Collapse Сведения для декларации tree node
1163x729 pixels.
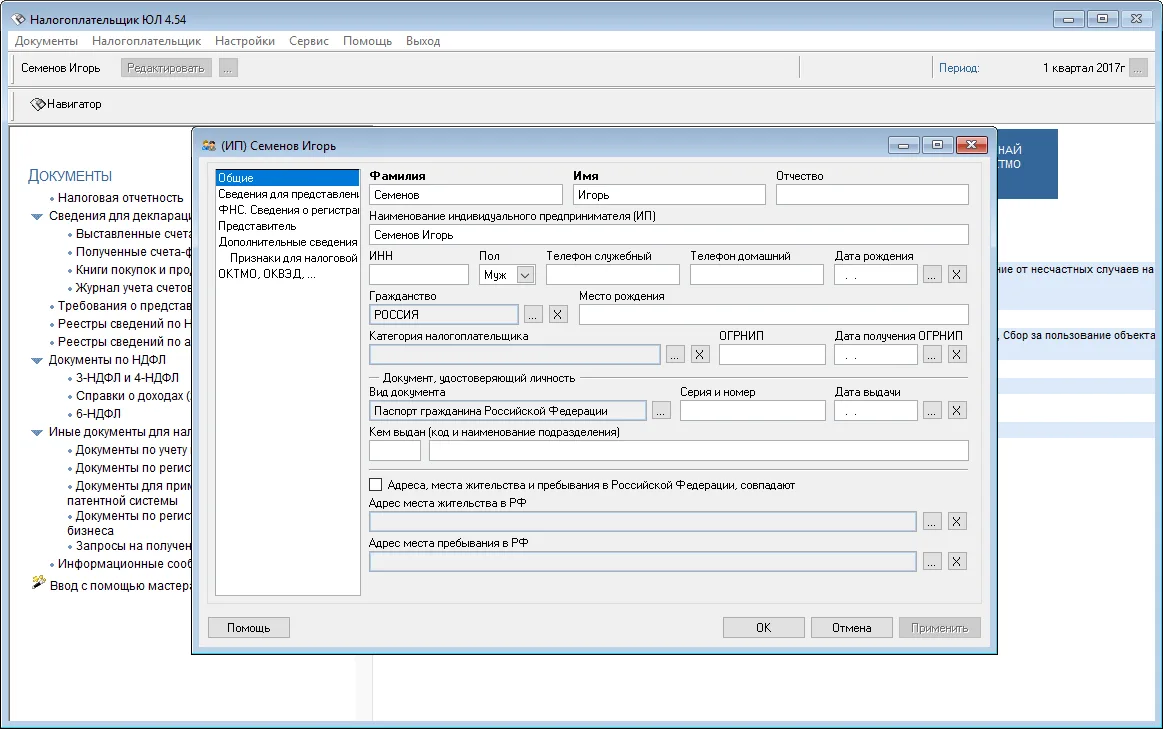coord(36,217)
